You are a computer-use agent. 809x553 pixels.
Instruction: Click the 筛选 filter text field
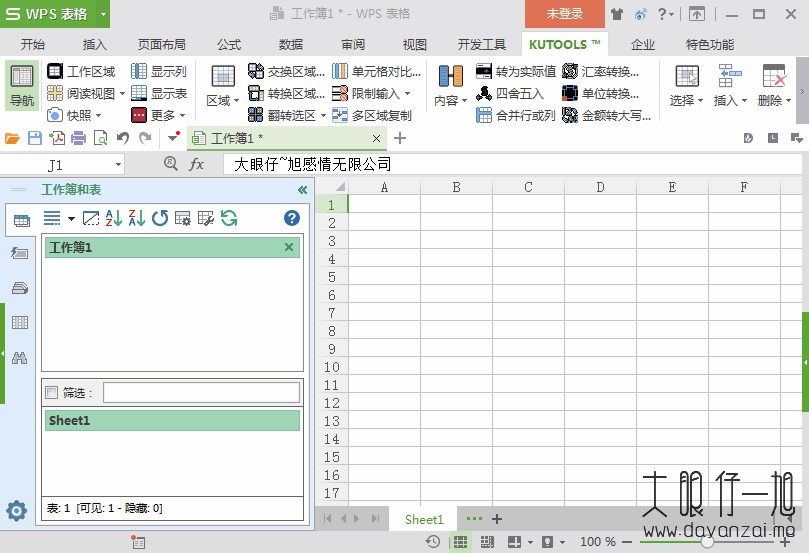coord(201,393)
